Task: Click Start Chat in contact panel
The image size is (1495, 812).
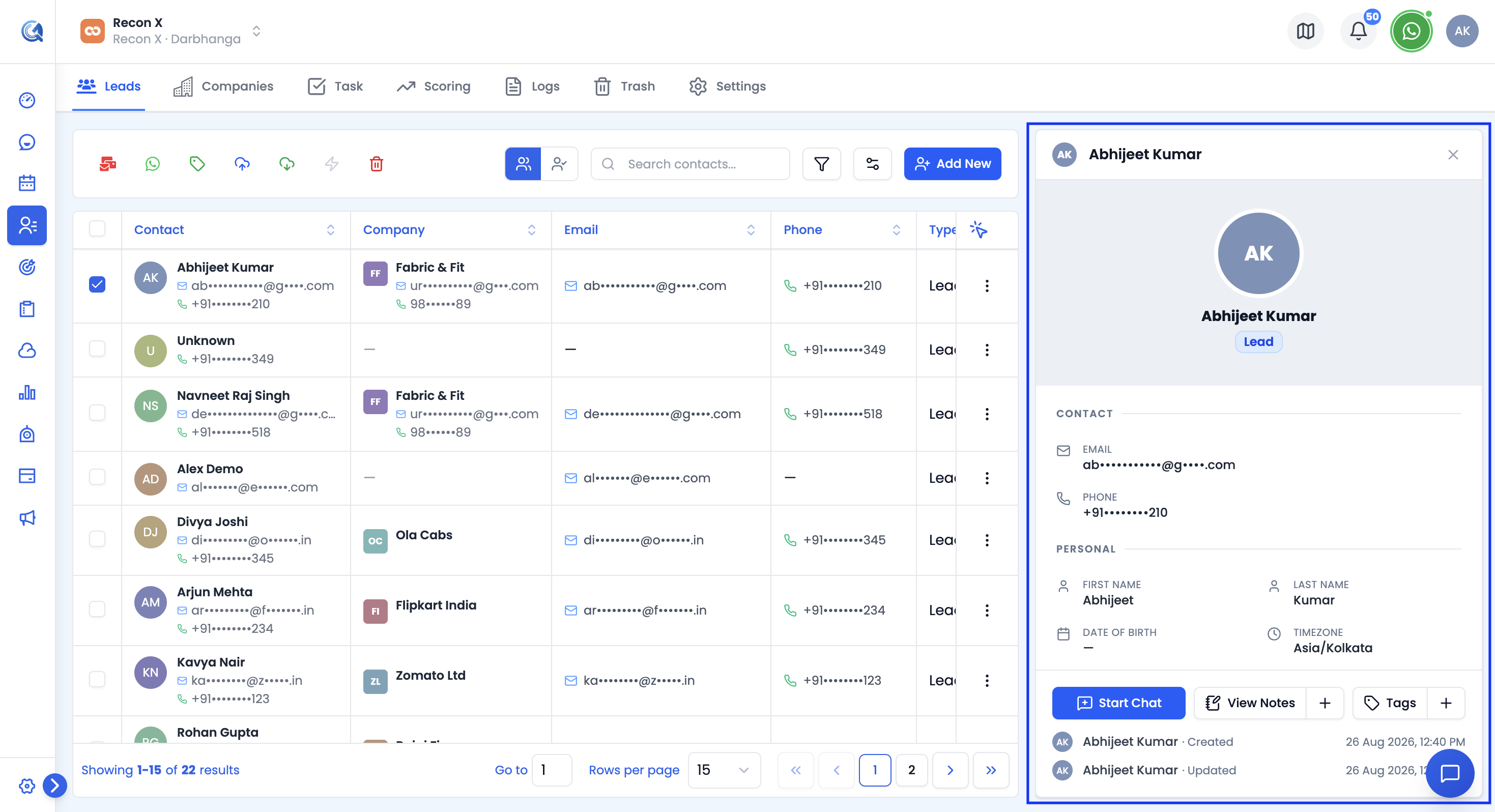Action: (x=1118, y=703)
